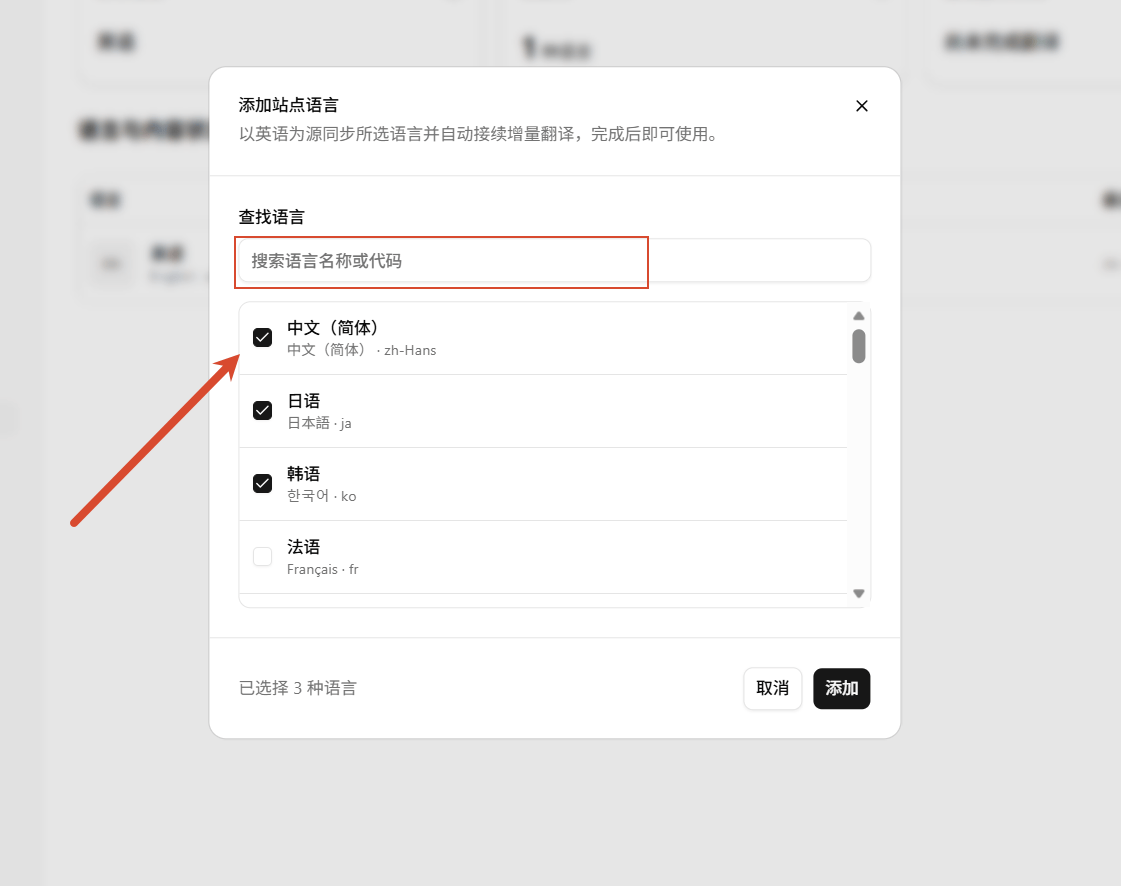Click the 添加 button
The image size is (1121, 886).
point(841,689)
